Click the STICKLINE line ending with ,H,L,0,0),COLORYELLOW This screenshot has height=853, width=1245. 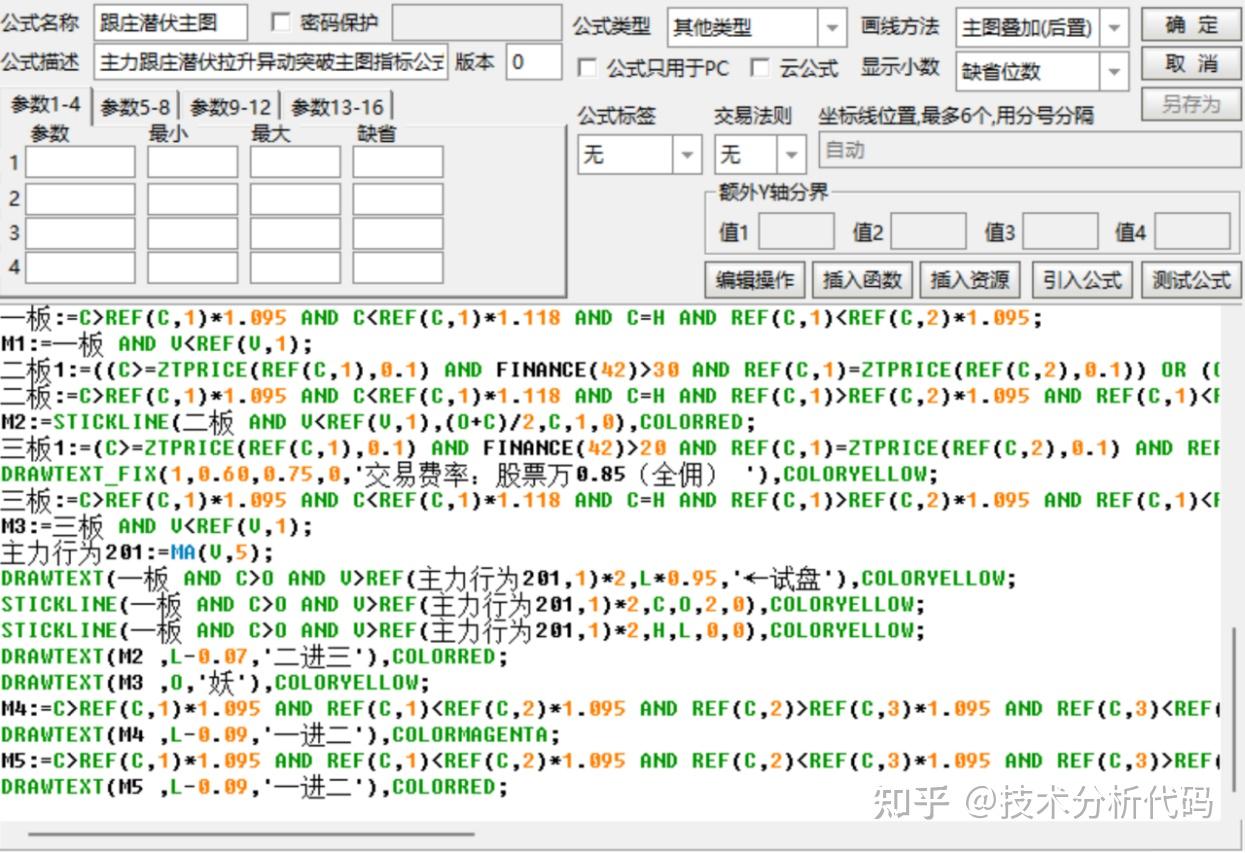463,630
